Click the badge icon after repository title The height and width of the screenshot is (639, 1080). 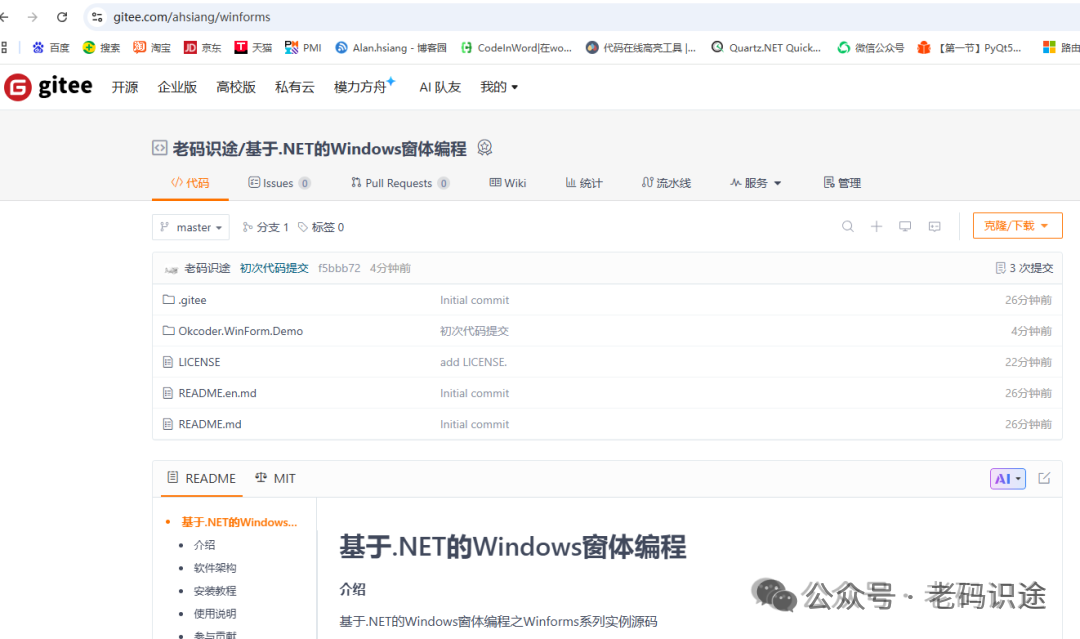[x=485, y=147]
